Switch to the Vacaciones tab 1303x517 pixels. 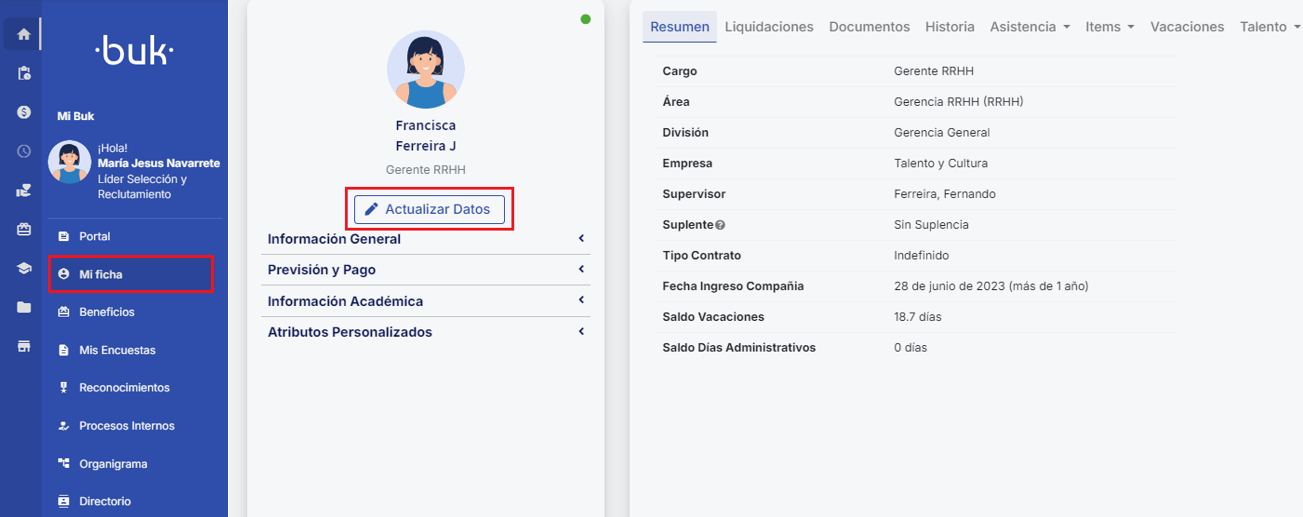click(x=1186, y=27)
